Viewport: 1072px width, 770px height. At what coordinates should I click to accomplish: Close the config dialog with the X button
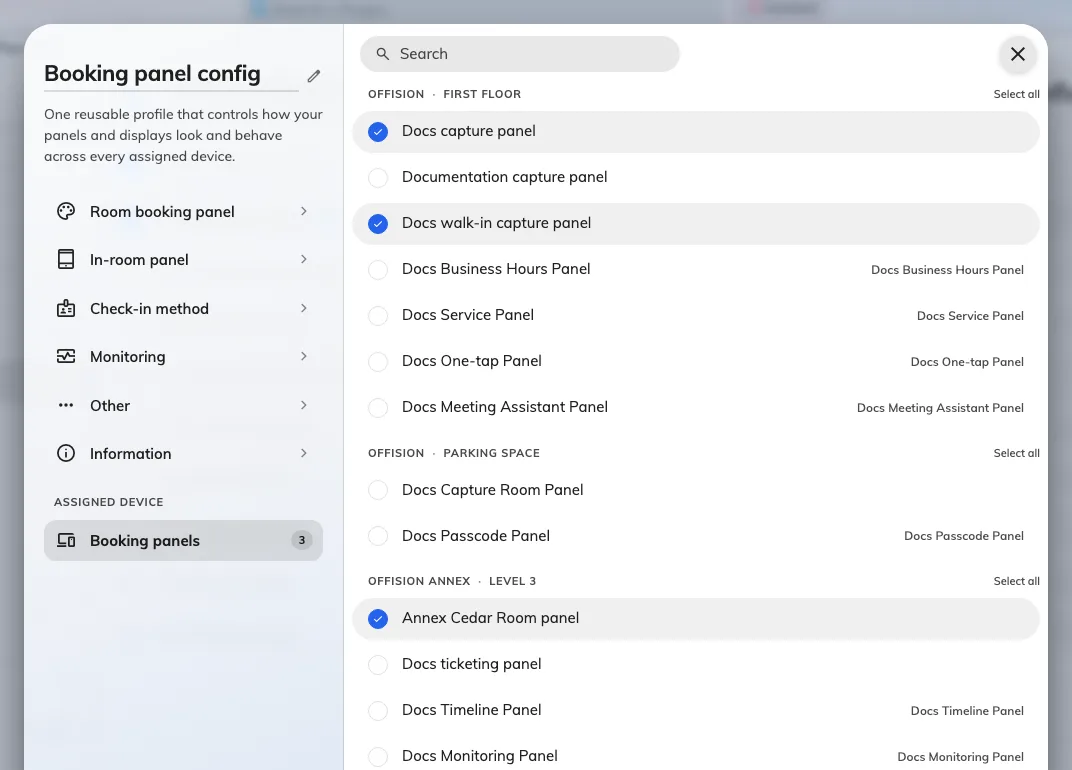tap(1017, 54)
